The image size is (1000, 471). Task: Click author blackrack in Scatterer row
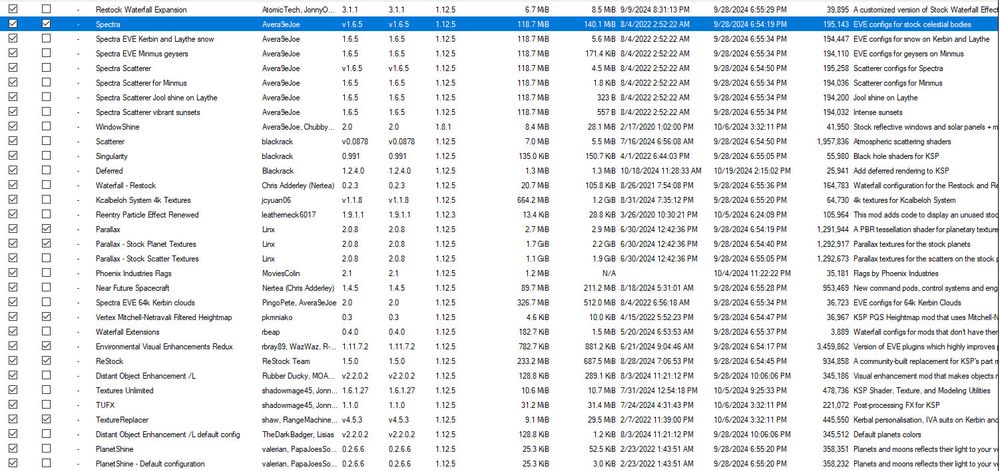(277, 141)
